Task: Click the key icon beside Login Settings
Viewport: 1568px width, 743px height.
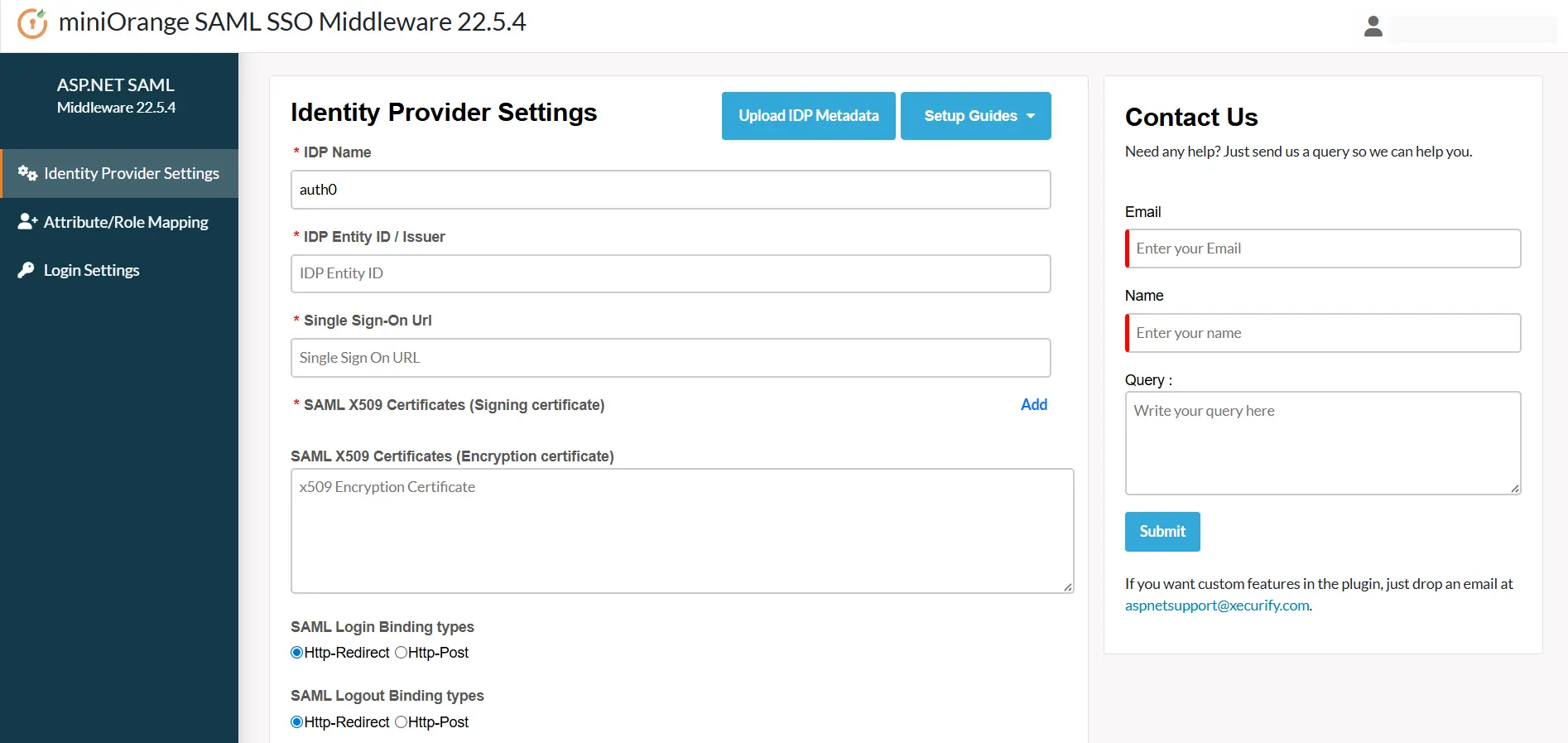Action: (x=26, y=270)
